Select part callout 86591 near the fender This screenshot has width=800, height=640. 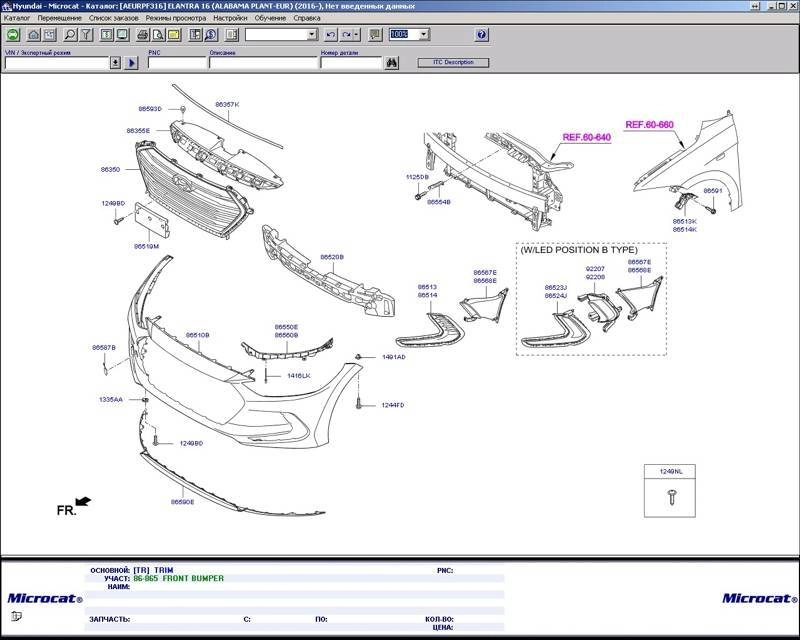[713, 191]
